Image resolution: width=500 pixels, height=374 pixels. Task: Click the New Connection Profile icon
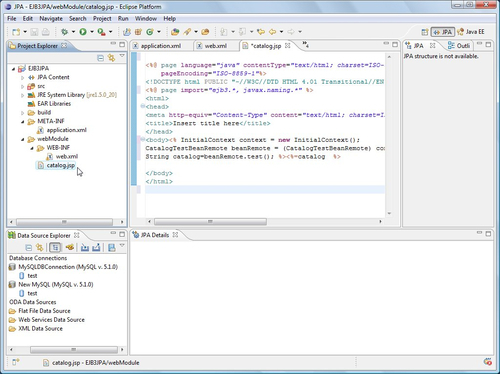point(70,247)
